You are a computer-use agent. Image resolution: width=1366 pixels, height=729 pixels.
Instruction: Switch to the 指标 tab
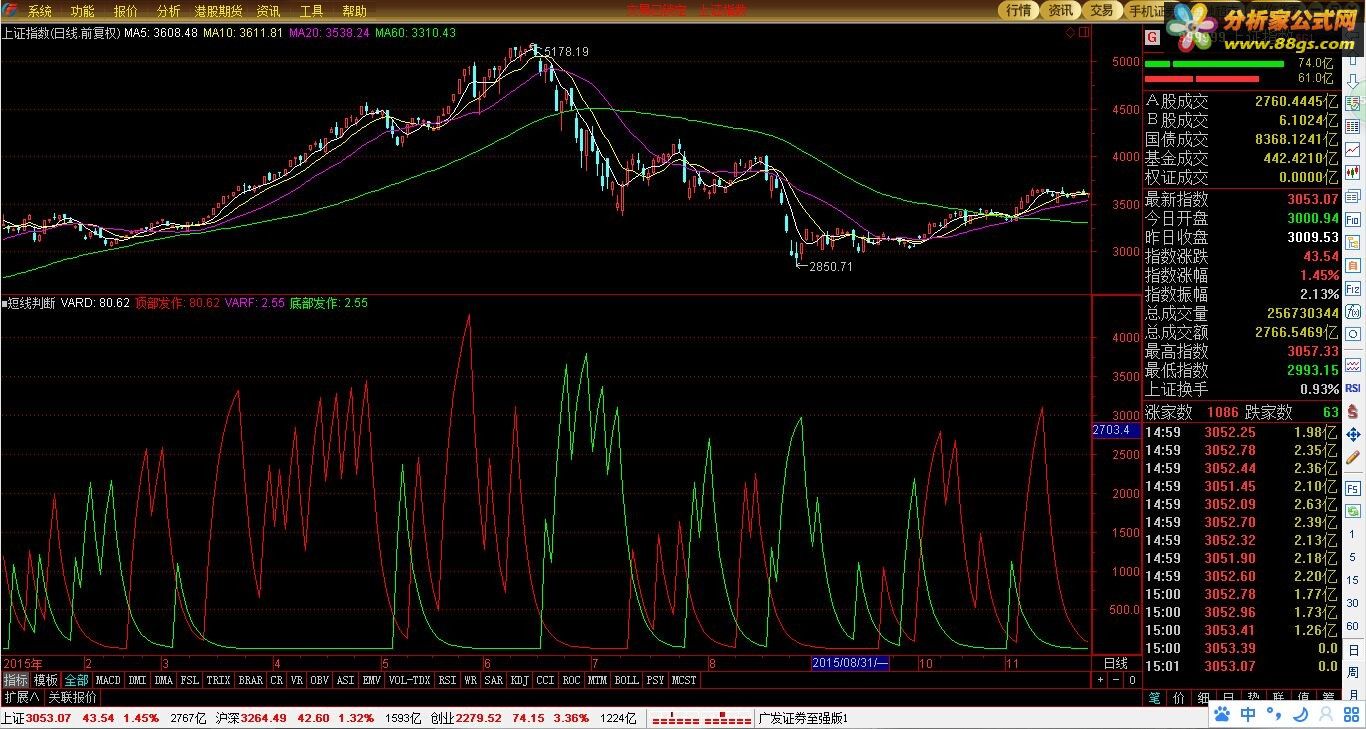(15, 680)
